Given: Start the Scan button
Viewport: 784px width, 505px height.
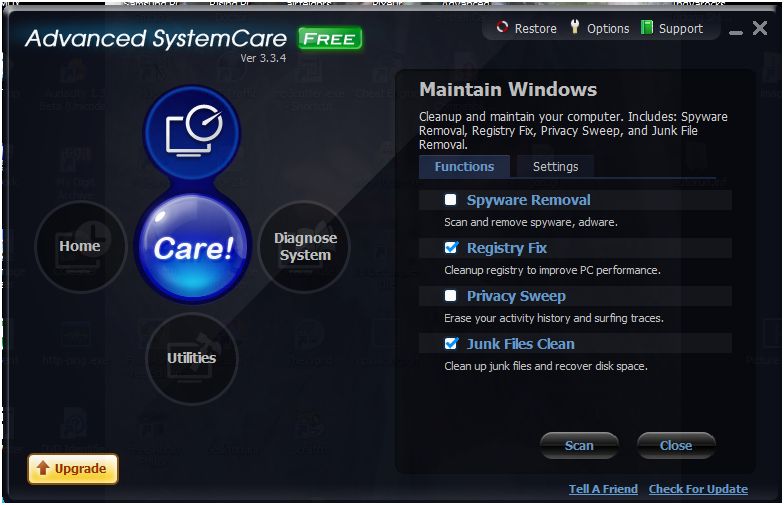Looking at the screenshot, I should (579, 446).
